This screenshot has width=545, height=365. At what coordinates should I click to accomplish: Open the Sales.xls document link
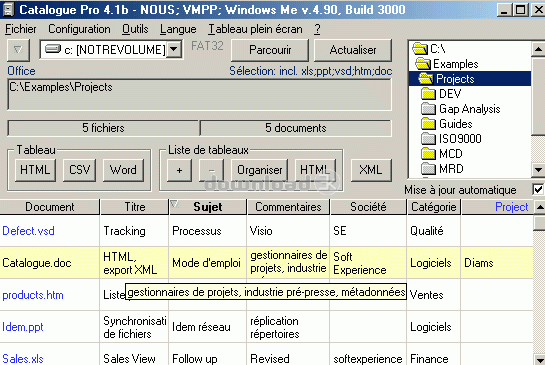[x=23, y=359]
